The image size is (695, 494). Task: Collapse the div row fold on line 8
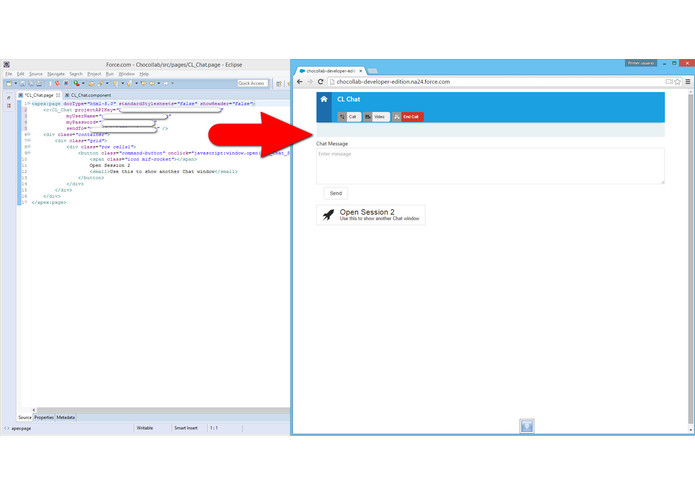(x=29, y=147)
